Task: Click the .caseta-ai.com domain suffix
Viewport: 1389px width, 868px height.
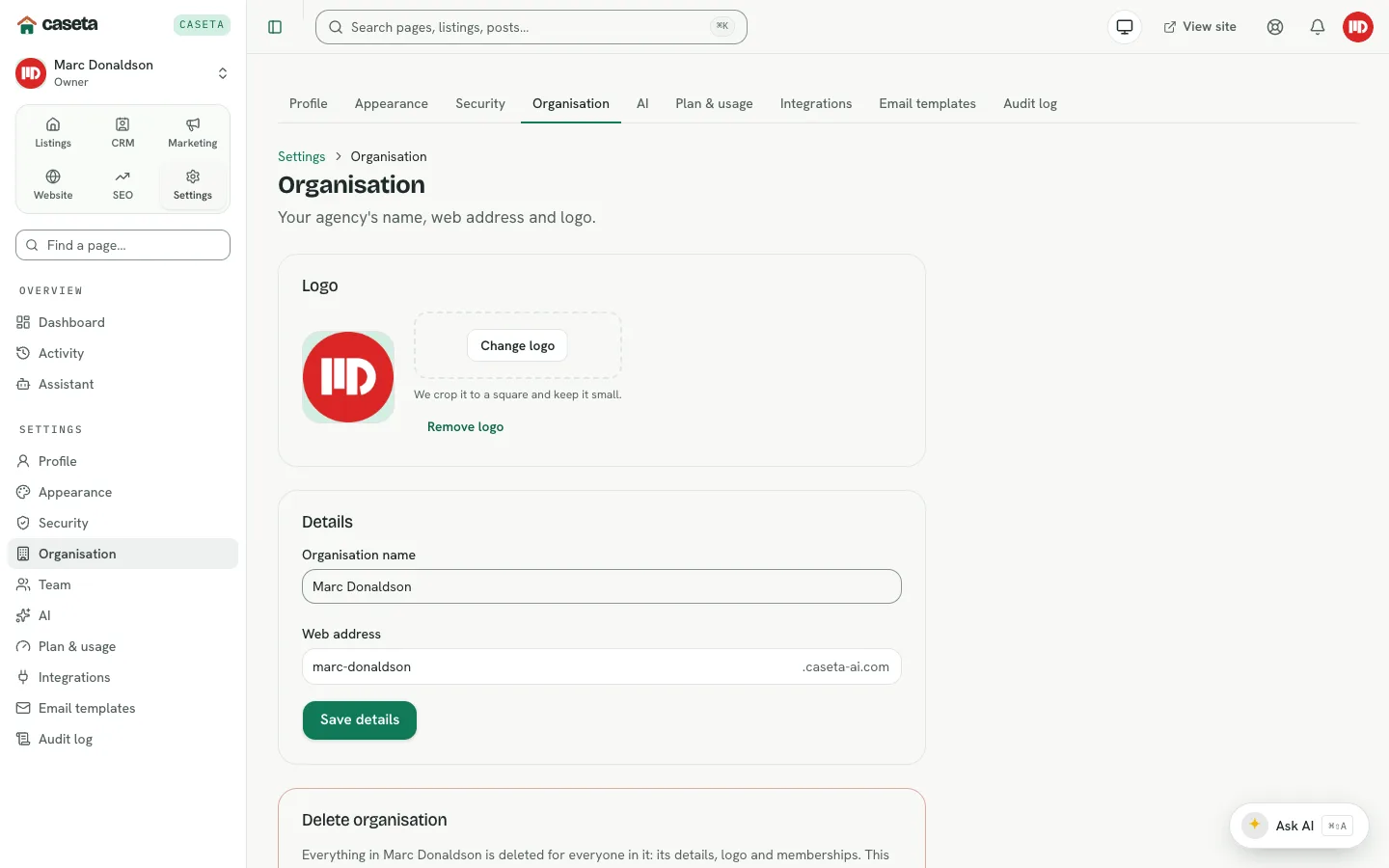Action: [x=846, y=666]
